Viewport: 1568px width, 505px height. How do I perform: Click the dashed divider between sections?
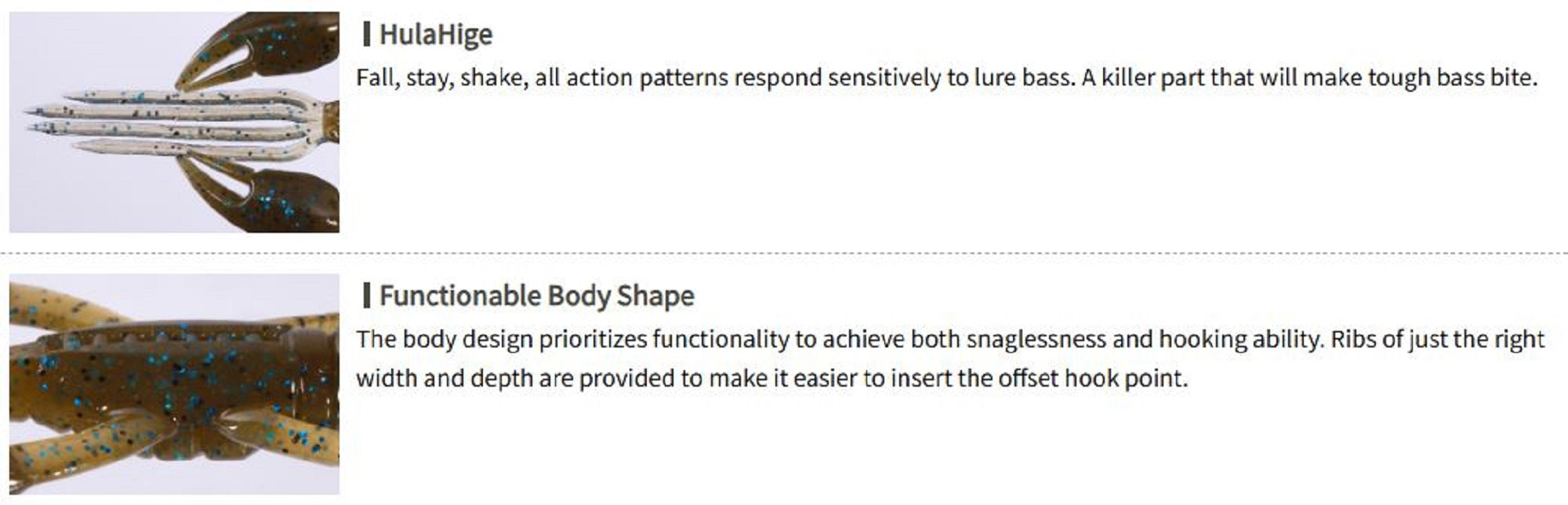pyautogui.click(x=784, y=253)
